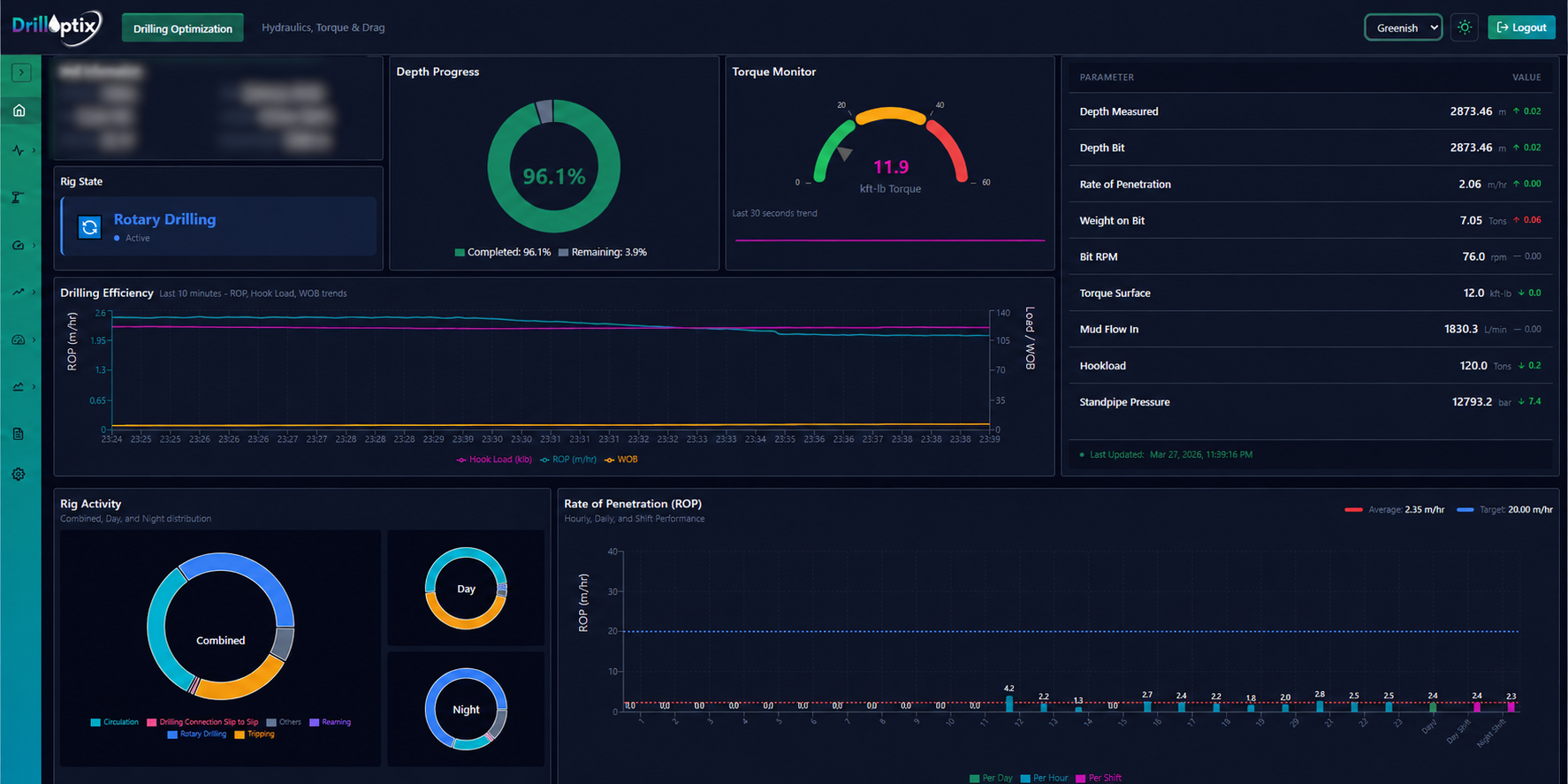Toggle Hook Load (klb) series in legend
The image size is (1568, 784).
pos(494,460)
